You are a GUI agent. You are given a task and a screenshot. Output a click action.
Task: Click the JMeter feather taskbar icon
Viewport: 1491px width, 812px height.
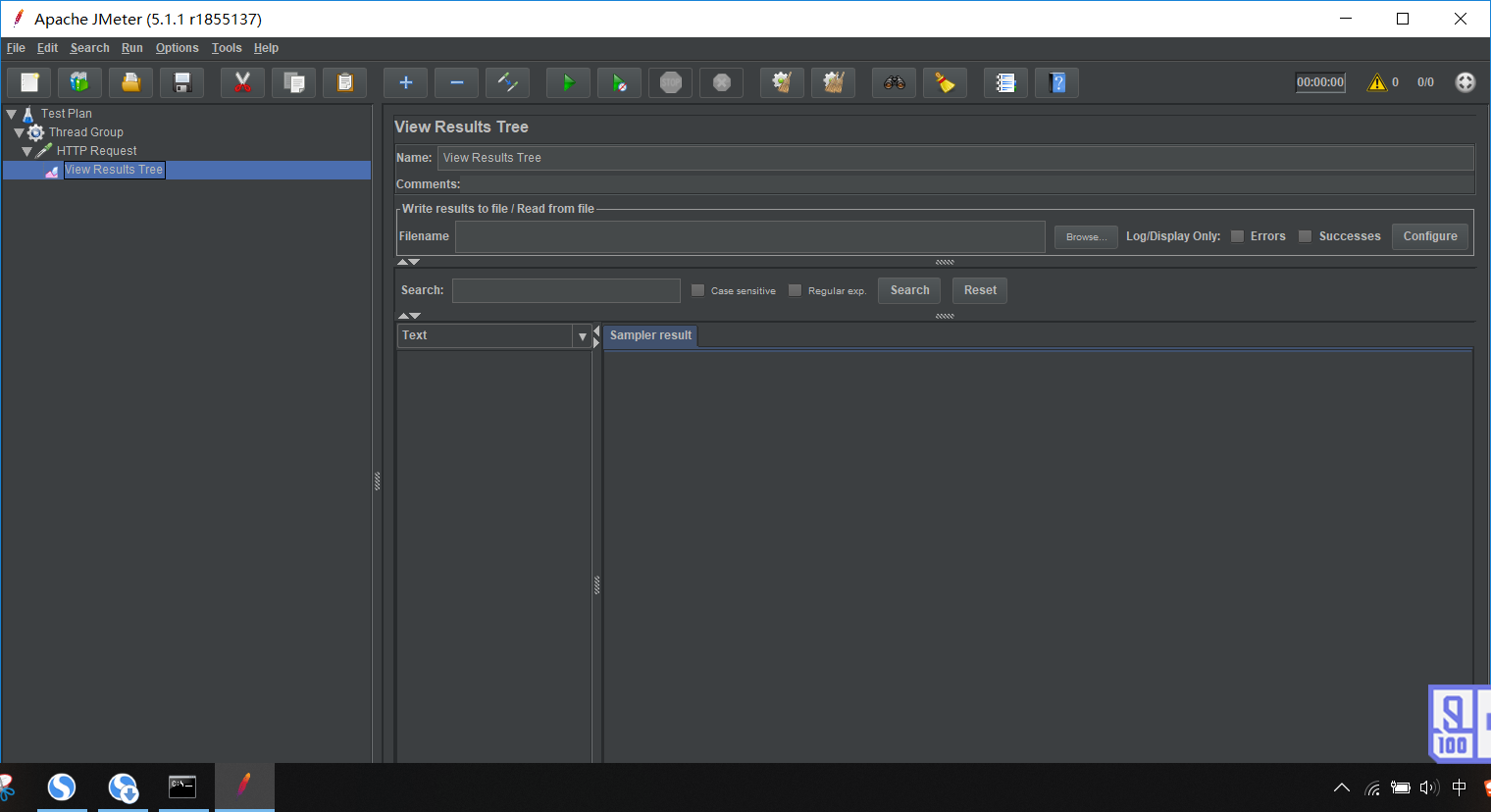[244, 787]
